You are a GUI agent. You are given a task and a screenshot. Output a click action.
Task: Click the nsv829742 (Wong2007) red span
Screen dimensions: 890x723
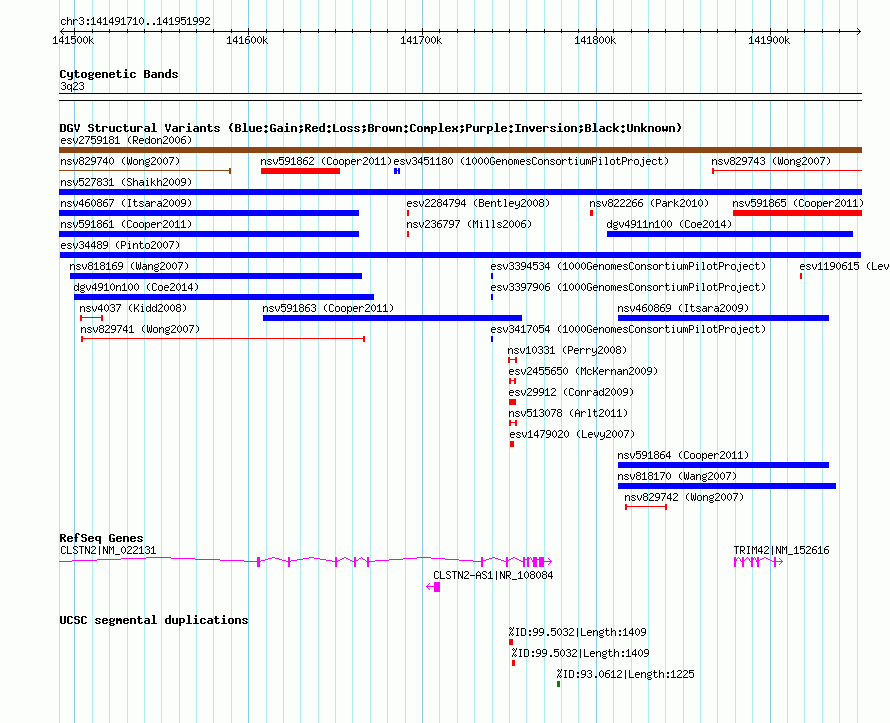coord(646,507)
